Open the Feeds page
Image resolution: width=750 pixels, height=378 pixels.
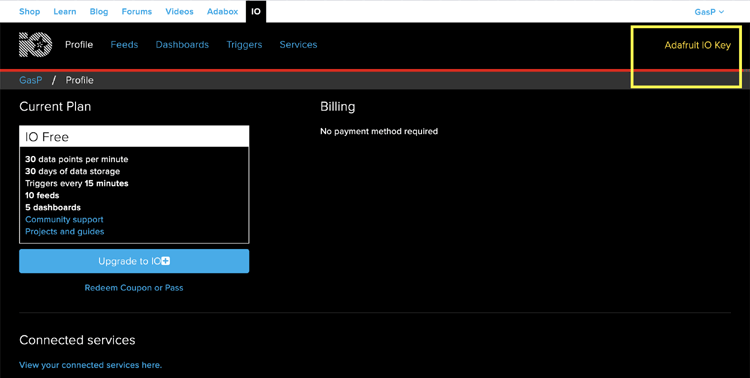click(x=124, y=44)
